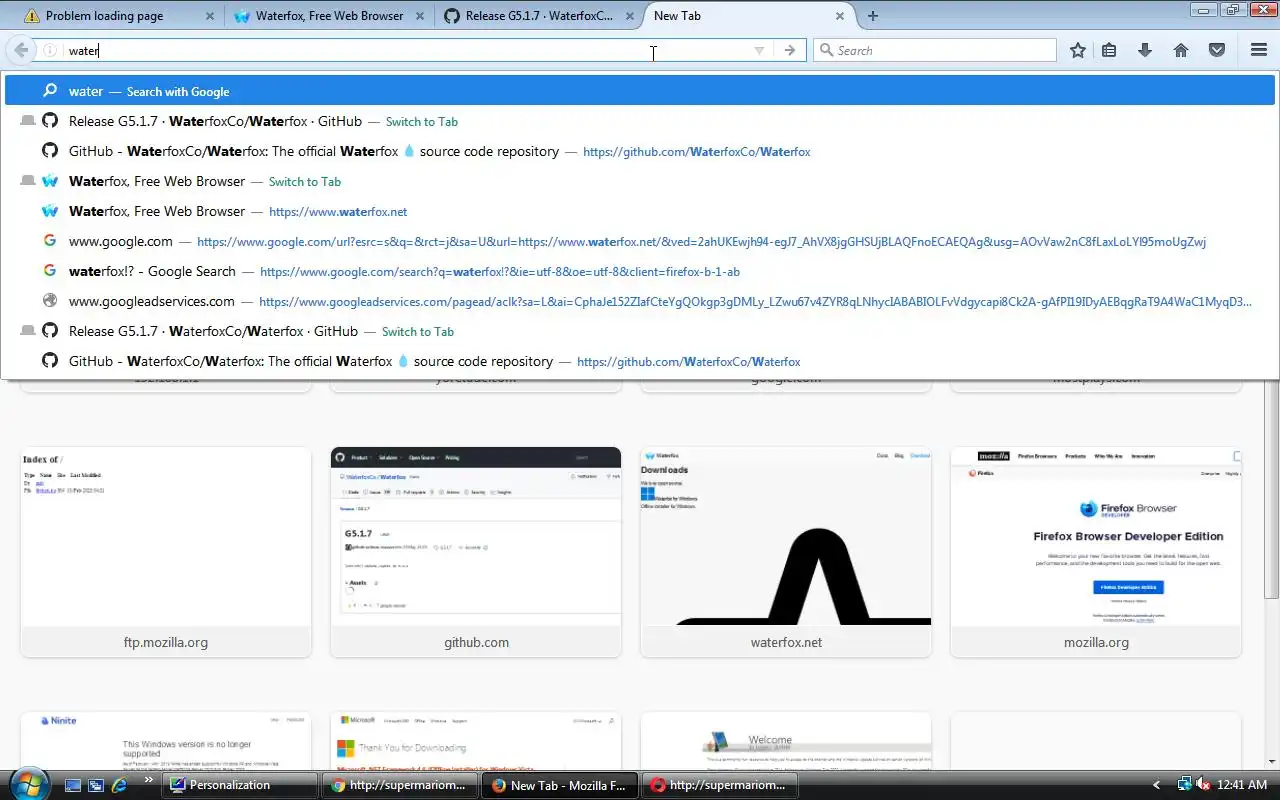Open the github.com tile

[476, 552]
